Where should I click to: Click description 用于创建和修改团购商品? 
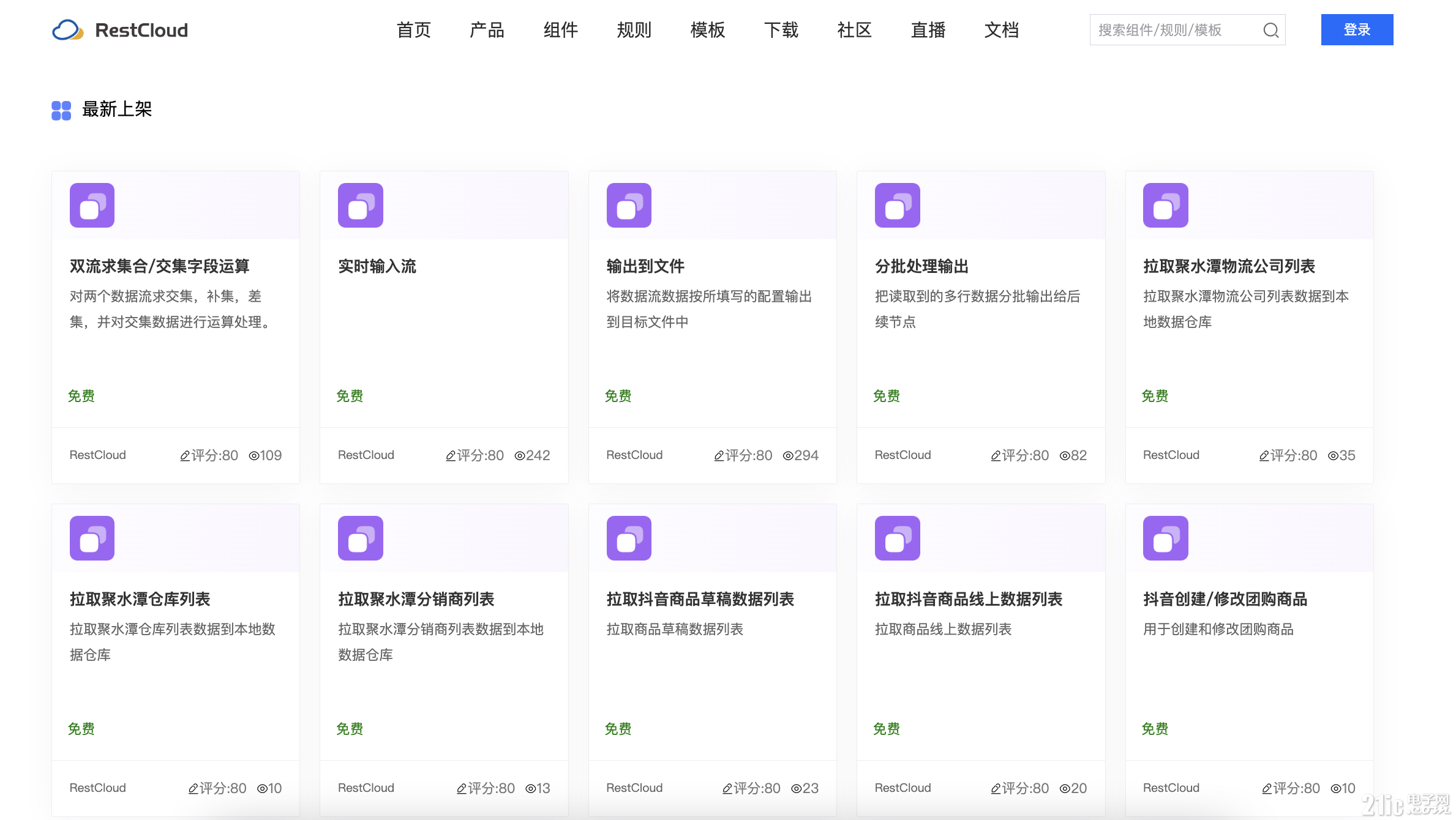(x=1218, y=629)
